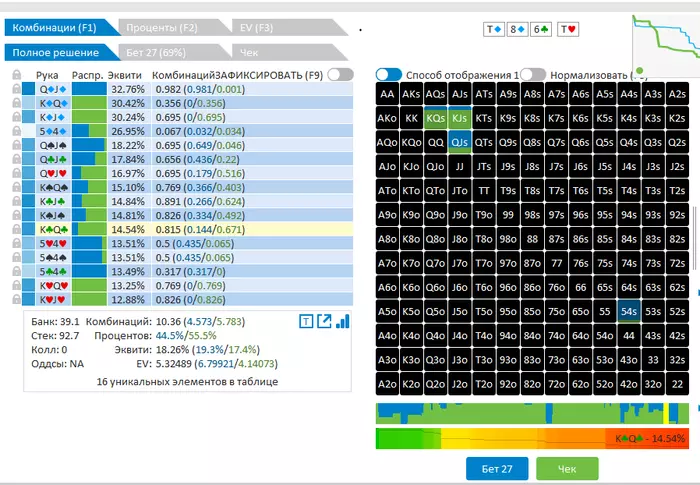Select highlighted K♣Q♣ 14.54% row

coord(188,230)
